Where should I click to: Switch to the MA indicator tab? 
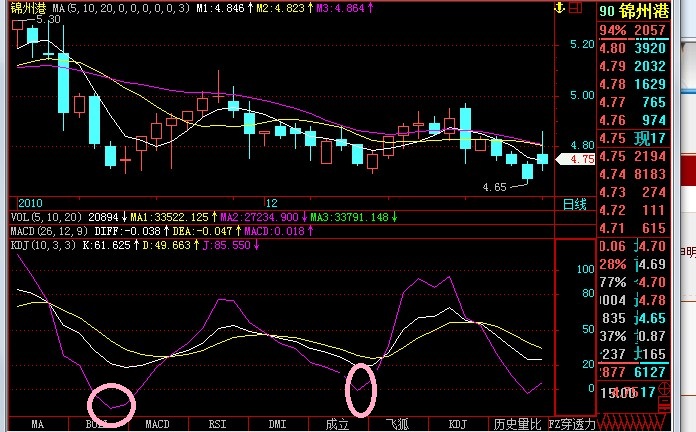(39, 424)
